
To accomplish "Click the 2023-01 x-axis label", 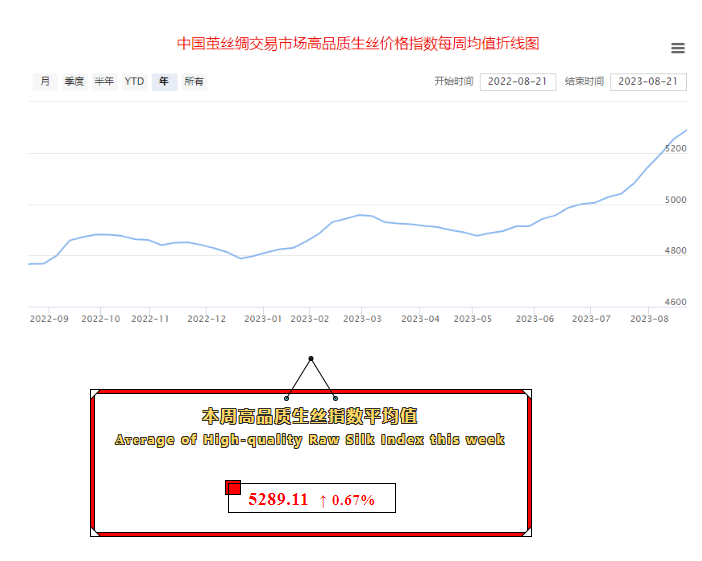I will tap(264, 319).
